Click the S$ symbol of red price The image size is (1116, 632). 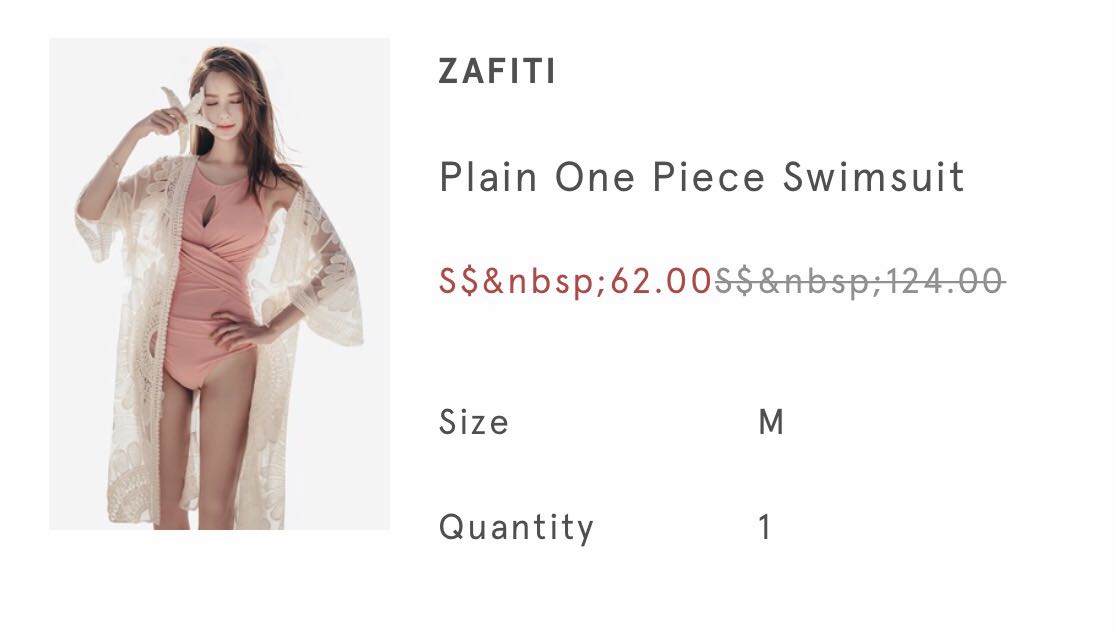[x=460, y=282]
